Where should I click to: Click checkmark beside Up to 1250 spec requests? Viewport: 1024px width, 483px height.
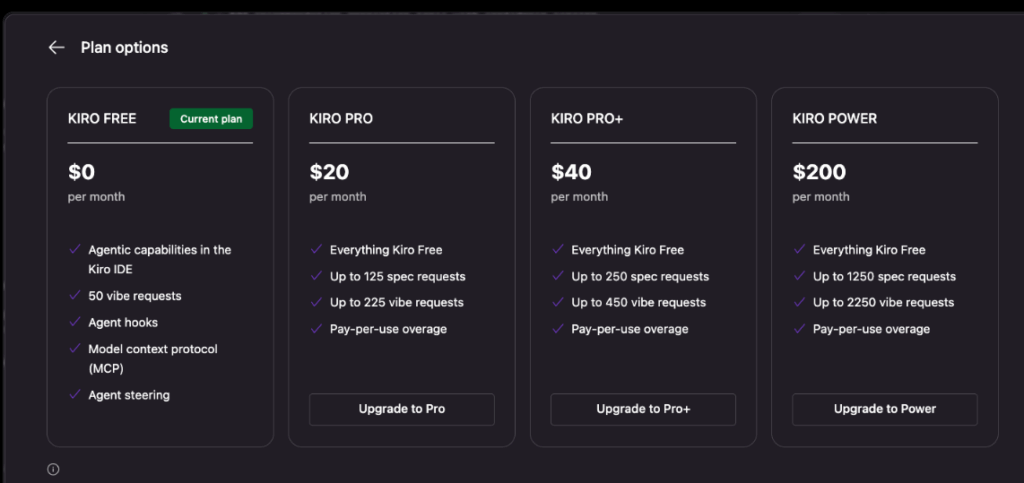(799, 275)
